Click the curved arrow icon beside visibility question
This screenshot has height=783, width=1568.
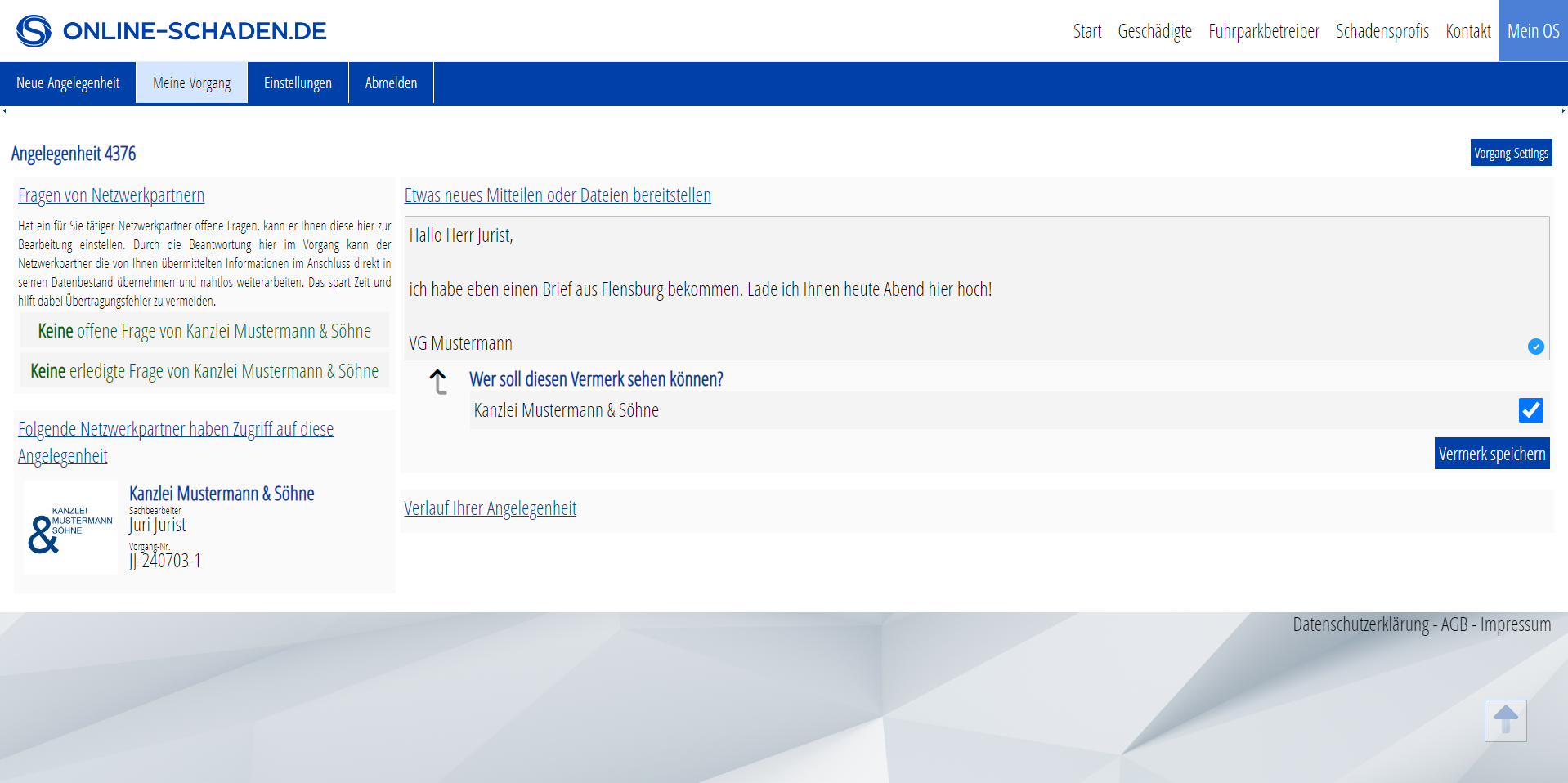(439, 382)
